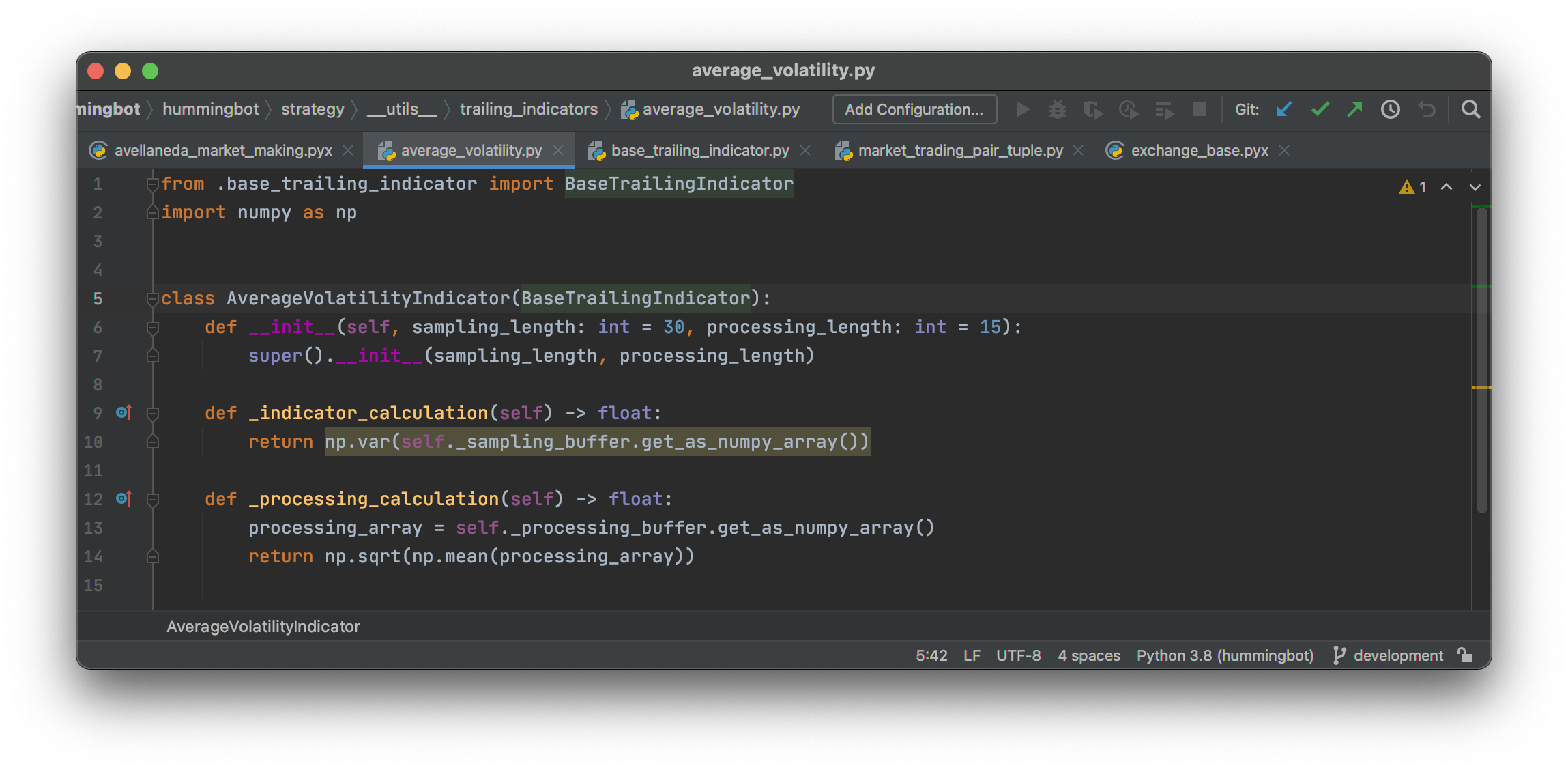Screen dimensions: 1568x770
Task: Toggle read-only lock icon in status bar
Action: (x=1465, y=655)
